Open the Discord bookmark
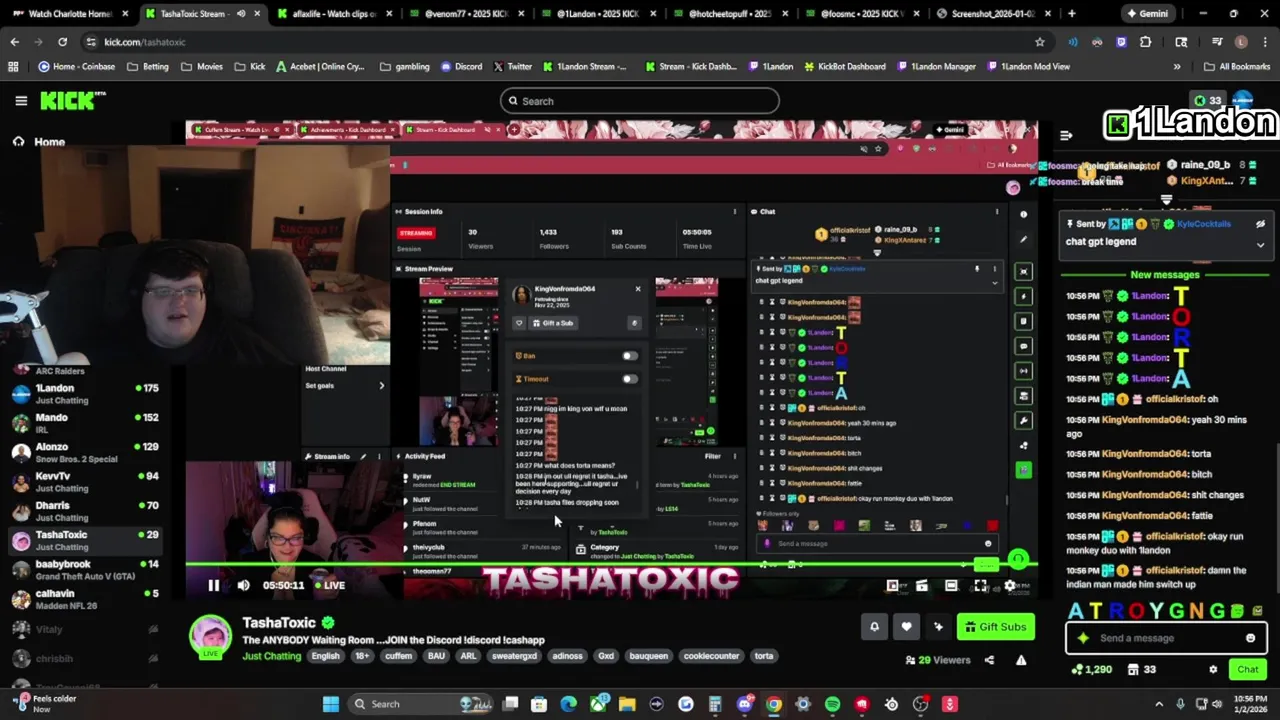The height and width of the screenshot is (720, 1280). click(461, 67)
